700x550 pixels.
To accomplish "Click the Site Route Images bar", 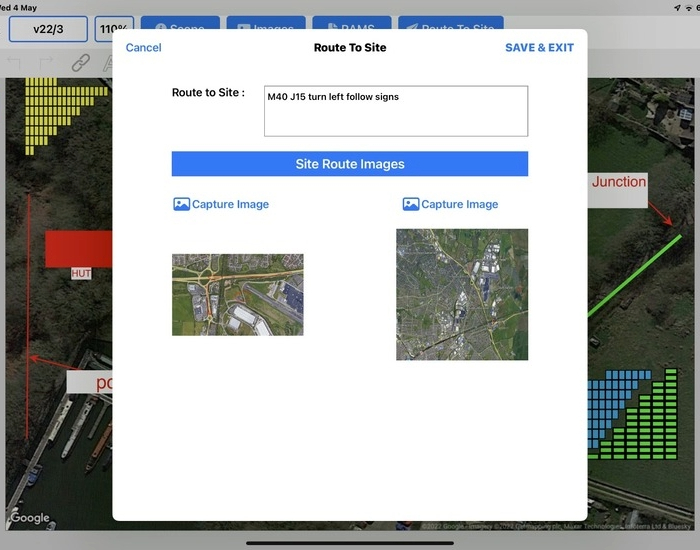I will [x=350, y=164].
